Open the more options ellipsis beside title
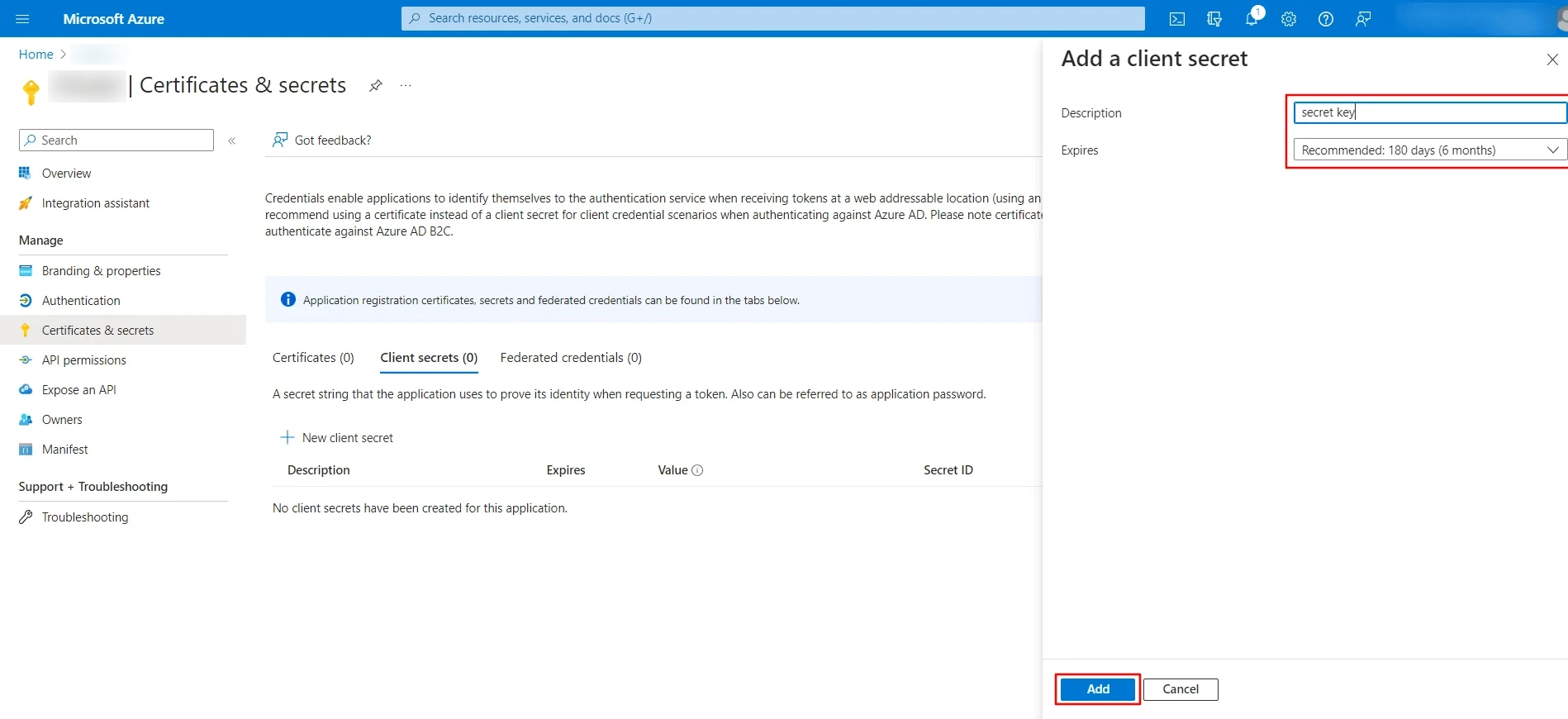The image size is (1568, 719). click(406, 85)
